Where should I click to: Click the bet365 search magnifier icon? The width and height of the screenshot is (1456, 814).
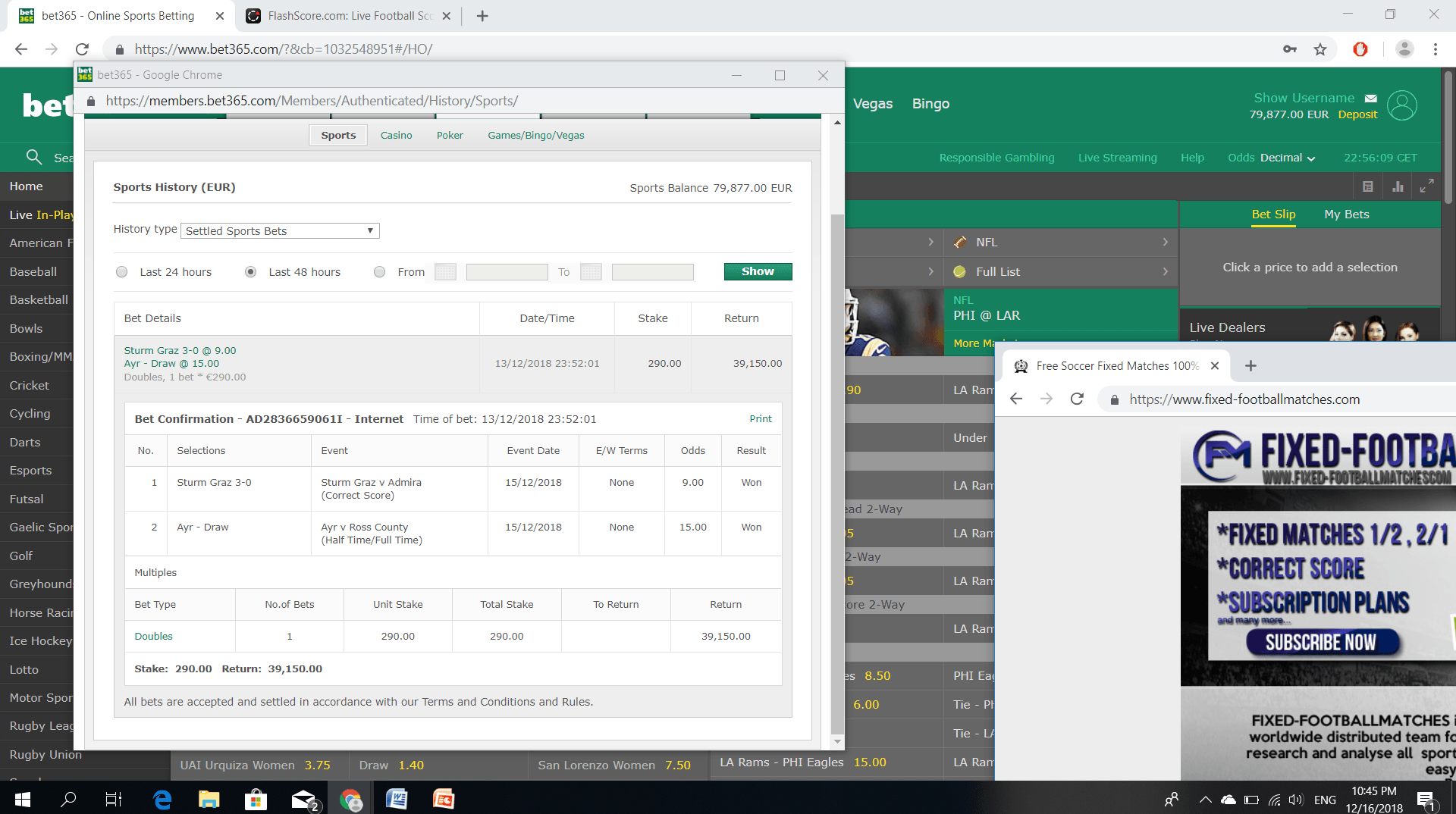point(33,157)
